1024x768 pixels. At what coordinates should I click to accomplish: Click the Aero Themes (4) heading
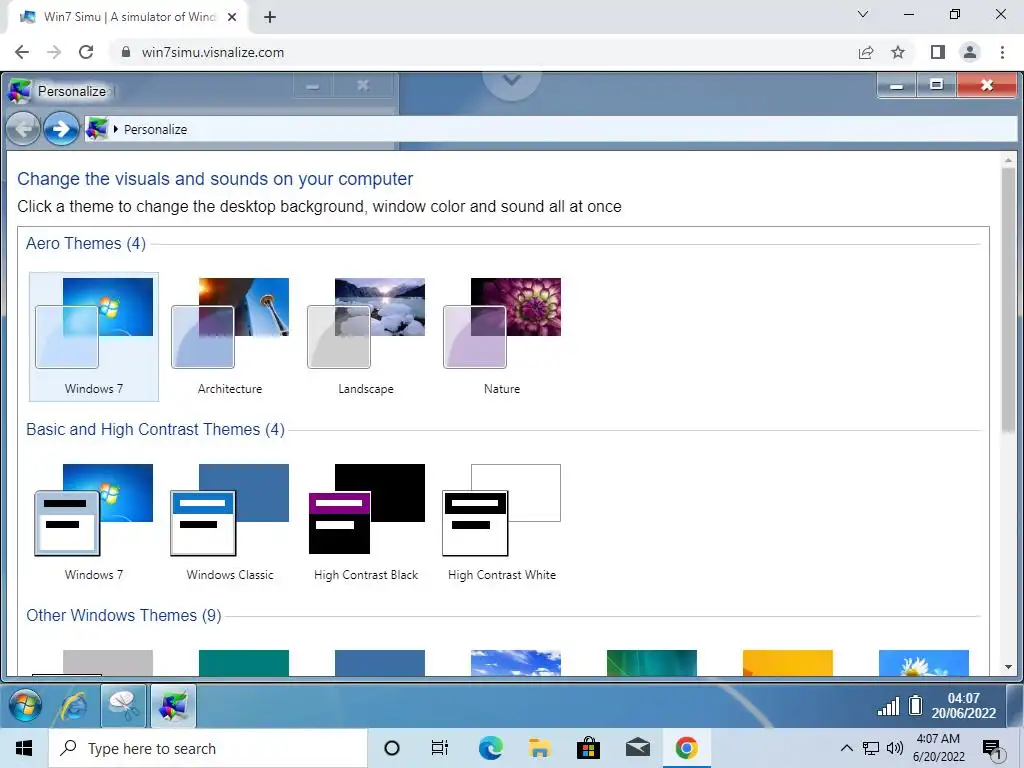click(86, 244)
